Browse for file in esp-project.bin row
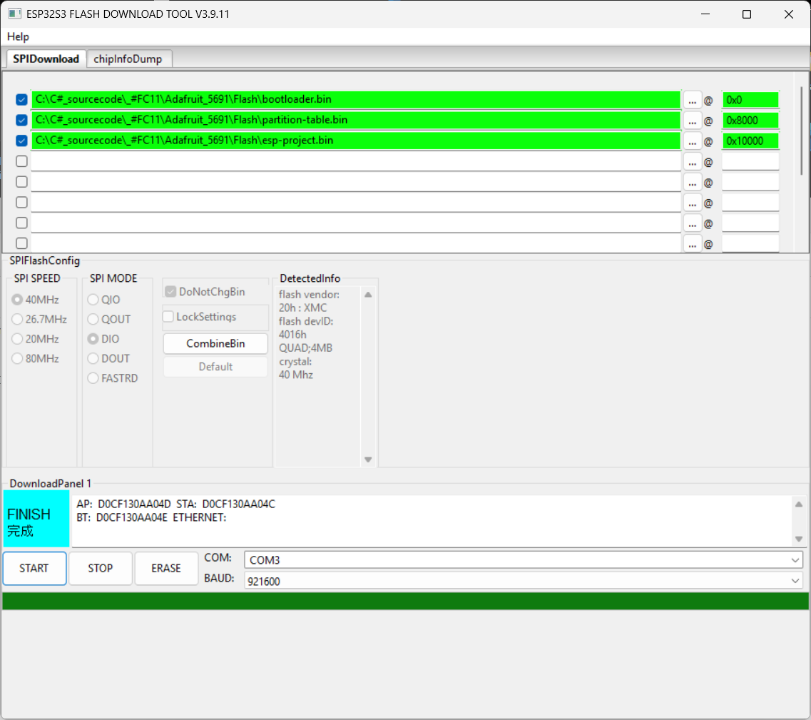This screenshot has width=811, height=720. click(692, 141)
